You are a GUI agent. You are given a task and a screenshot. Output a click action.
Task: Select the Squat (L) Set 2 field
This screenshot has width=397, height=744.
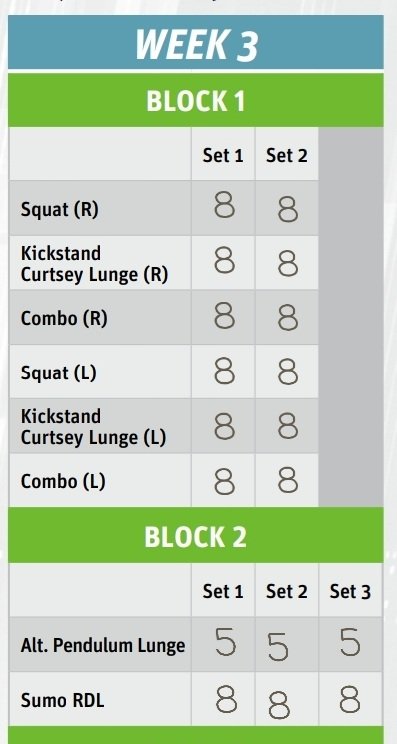[x=287, y=372]
